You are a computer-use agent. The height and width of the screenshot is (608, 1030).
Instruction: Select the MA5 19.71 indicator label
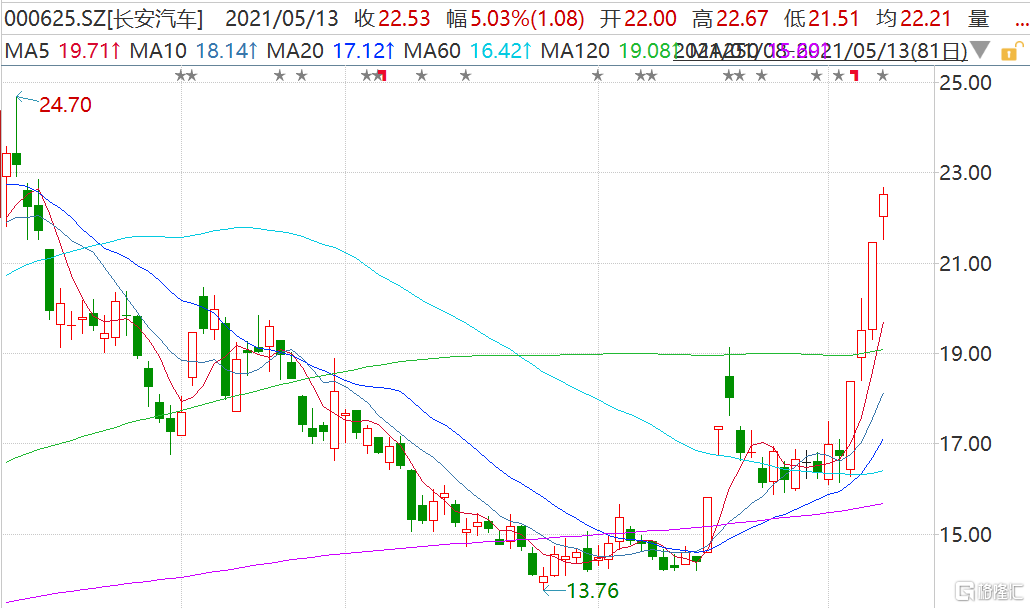coord(63,51)
